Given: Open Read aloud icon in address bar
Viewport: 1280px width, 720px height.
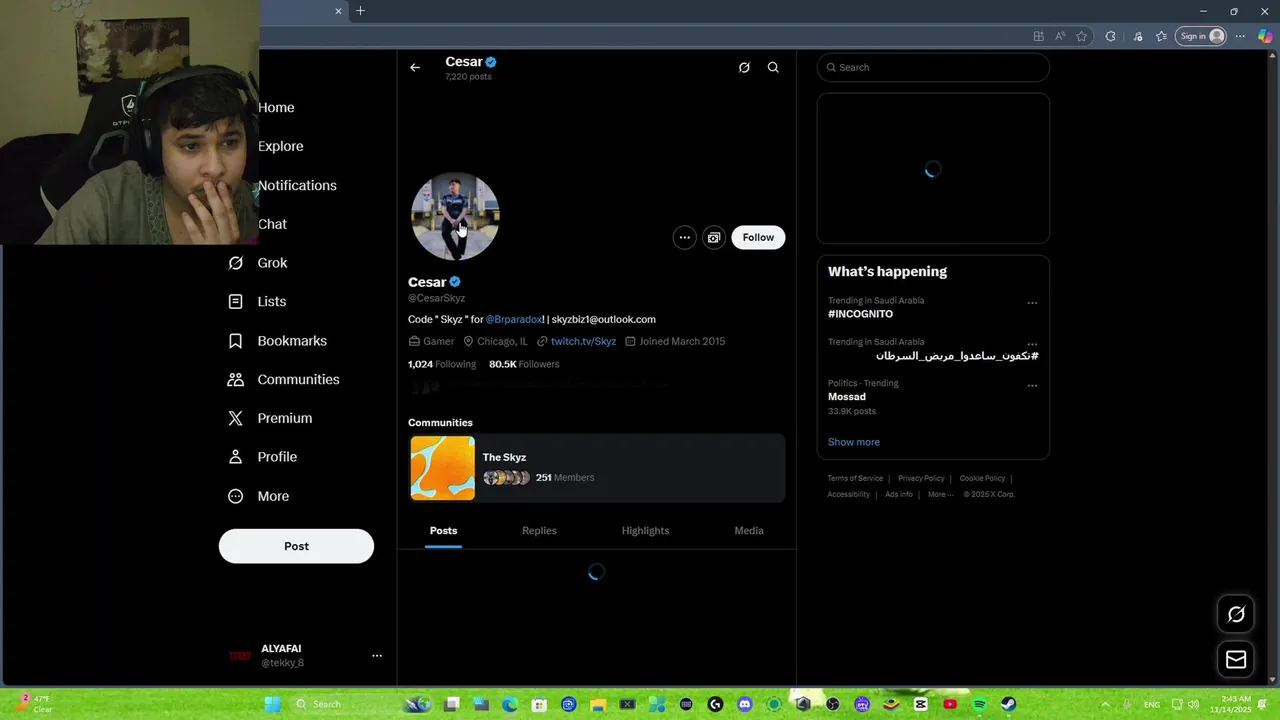Looking at the screenshot, I should [1060, 36].
